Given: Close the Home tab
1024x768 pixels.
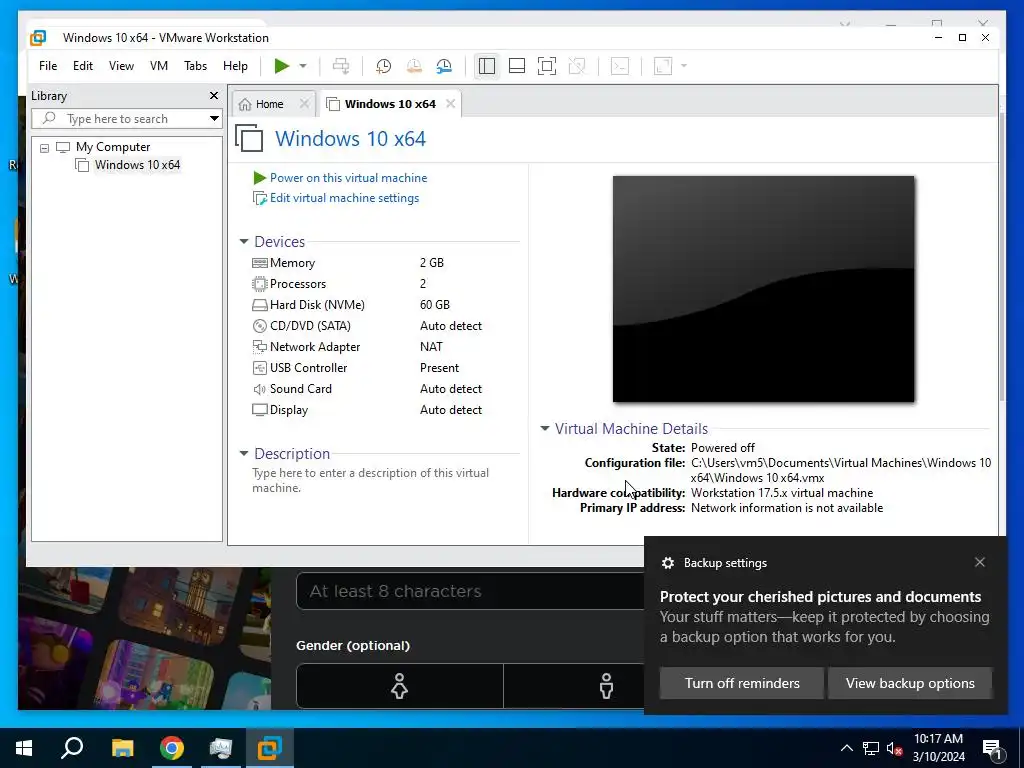Looking at the screenshot, I should pos(304,104).
